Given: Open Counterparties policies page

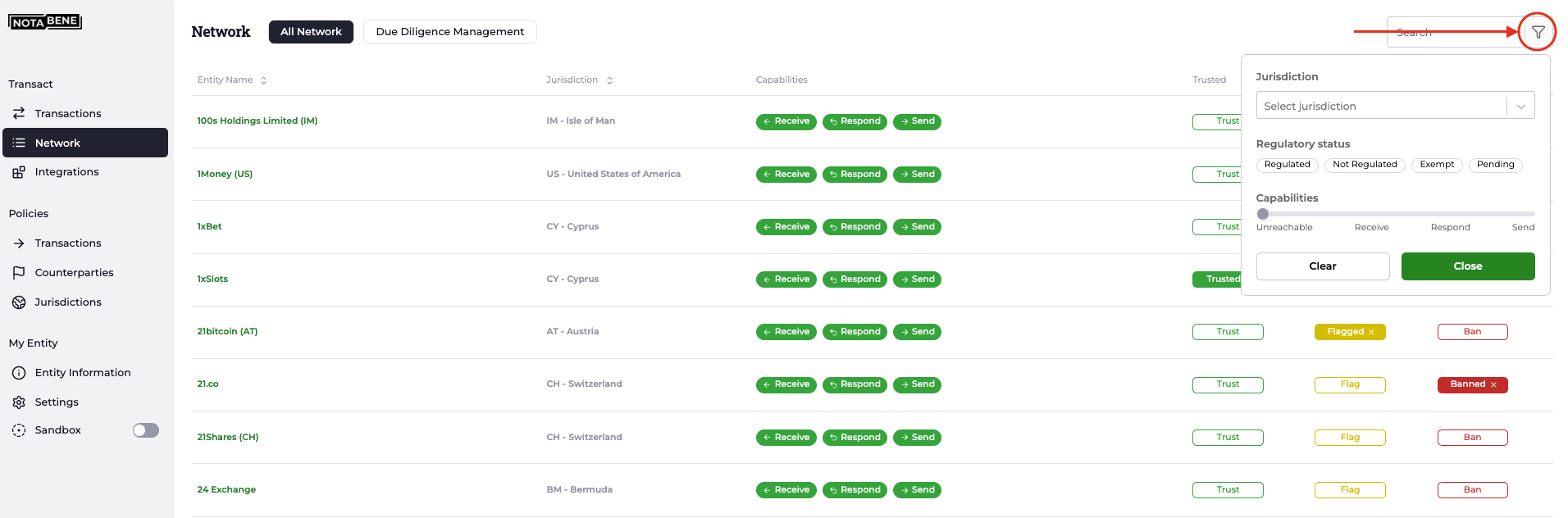Looking at the screenshot, I should tap(74, 273).
